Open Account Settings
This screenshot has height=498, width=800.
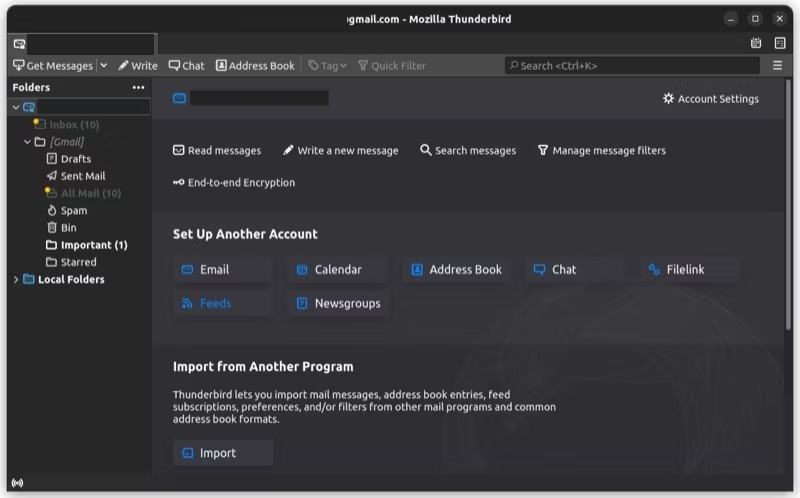pos(711,98)
